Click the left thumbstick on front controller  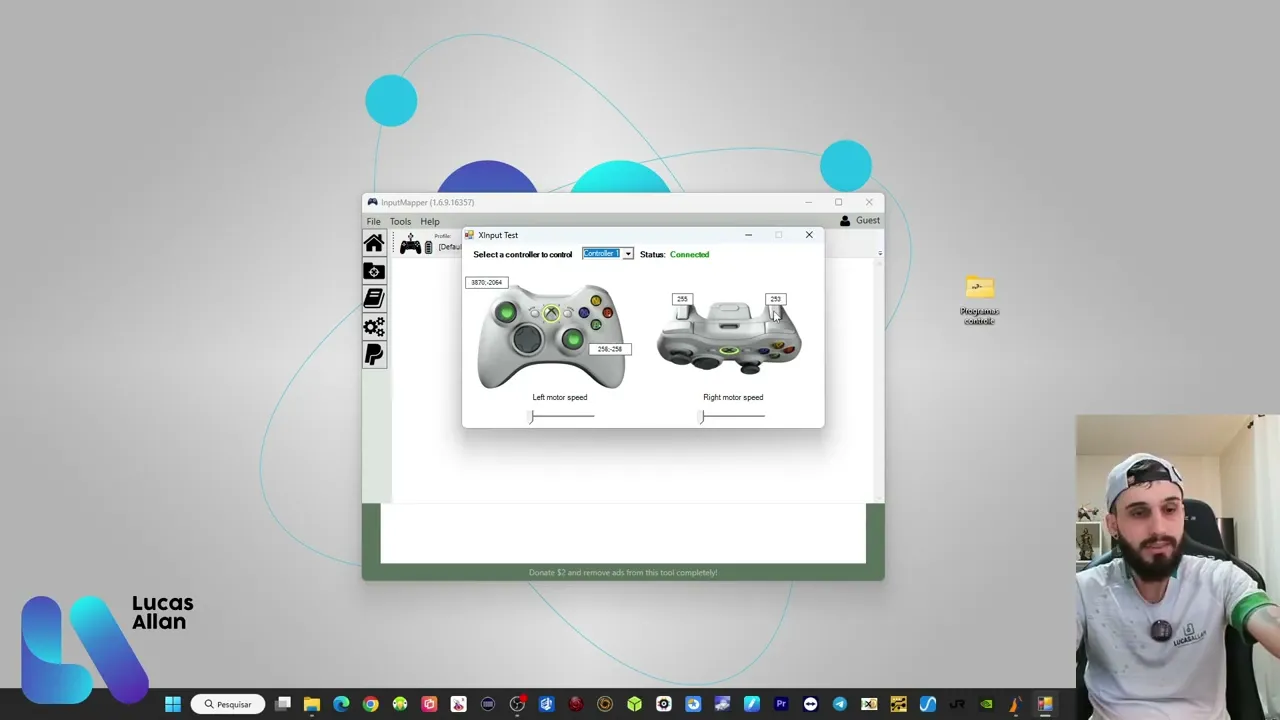(x=506, y=313)
